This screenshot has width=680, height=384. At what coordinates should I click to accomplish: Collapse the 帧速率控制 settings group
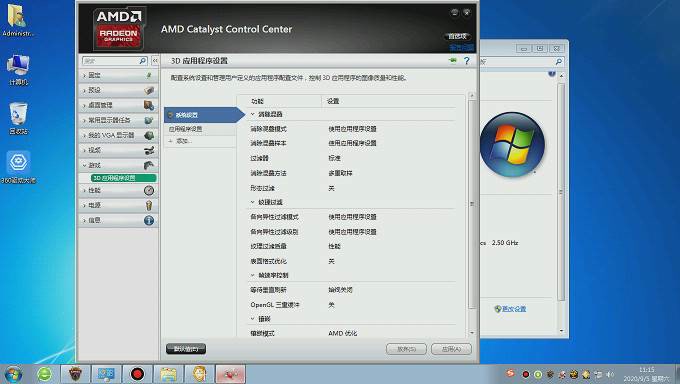(253, 275)
